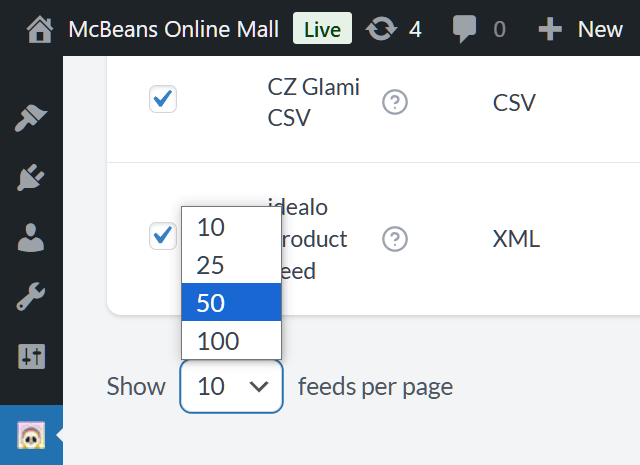Open the comments bubble icon
This screenshot has height=465, width=640.
pos(464,29)
